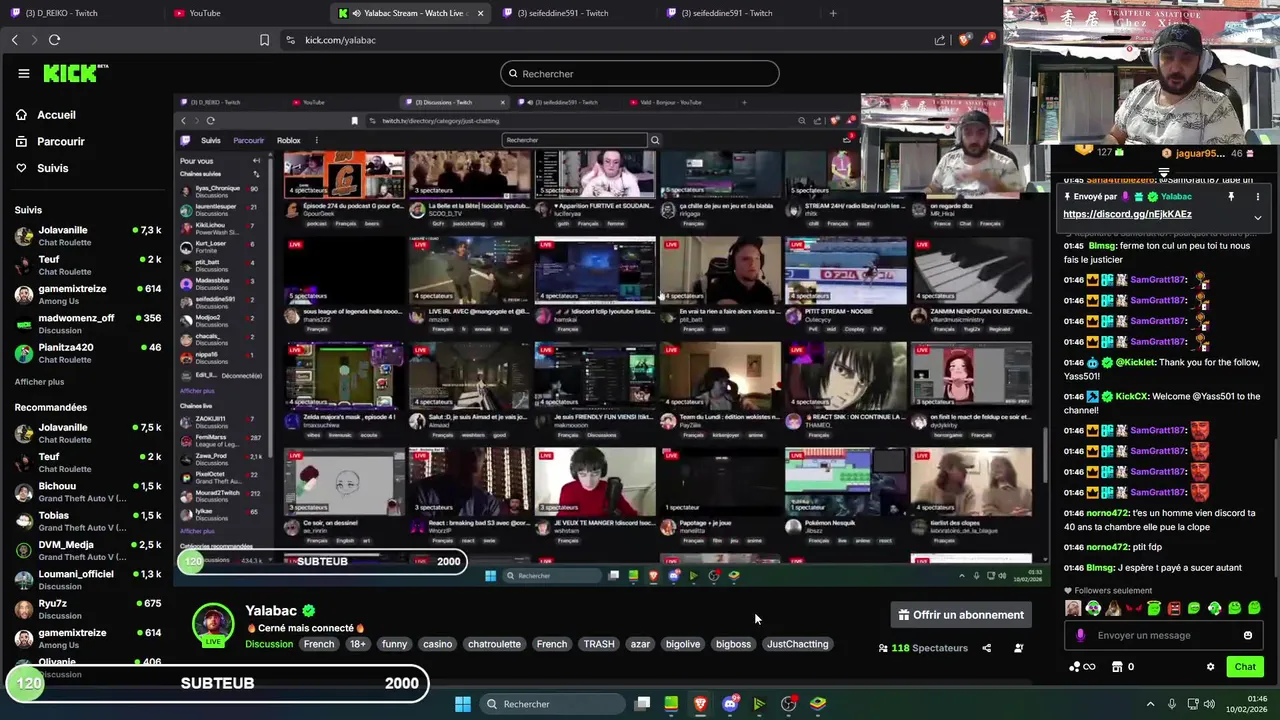1280x720 pixels.
Task: Click the chatroulette tag
Action: pyautogui.click(x=494, y=644)
